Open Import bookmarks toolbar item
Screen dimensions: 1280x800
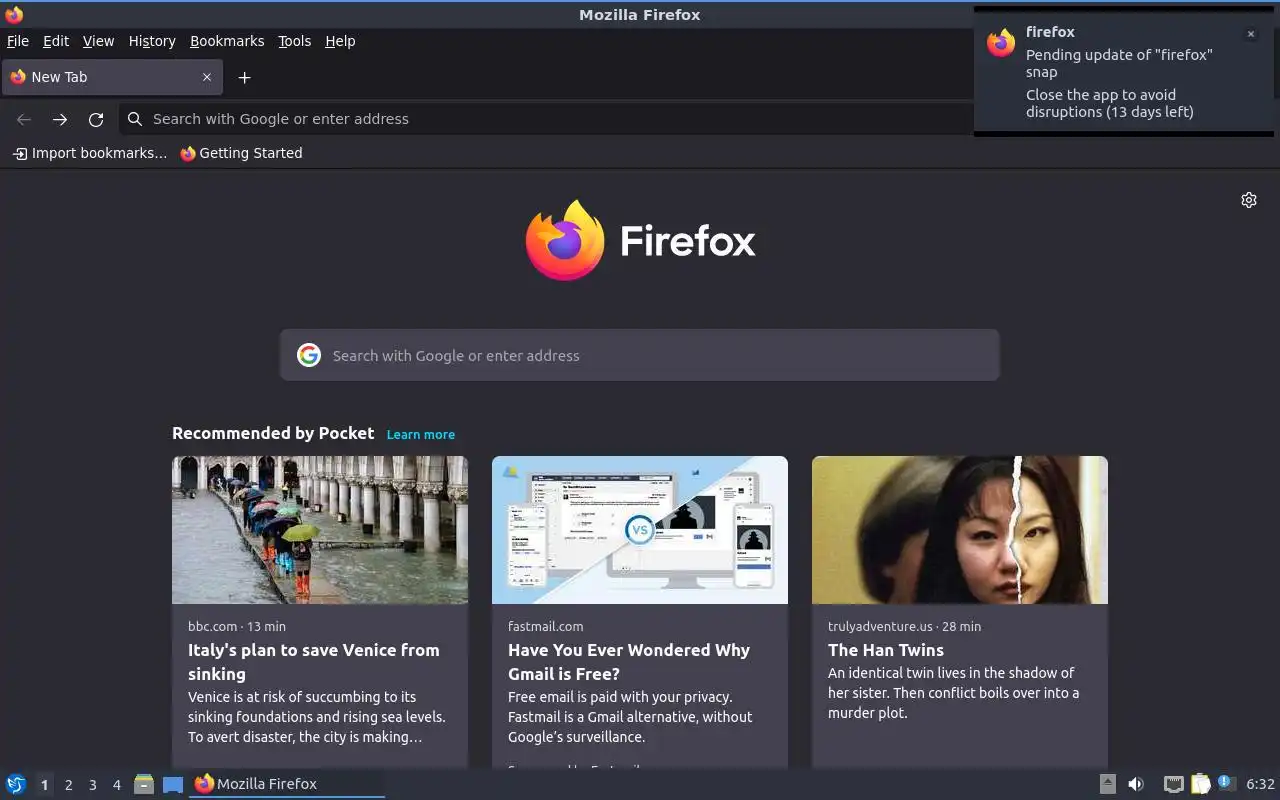(x=89, y=153)
